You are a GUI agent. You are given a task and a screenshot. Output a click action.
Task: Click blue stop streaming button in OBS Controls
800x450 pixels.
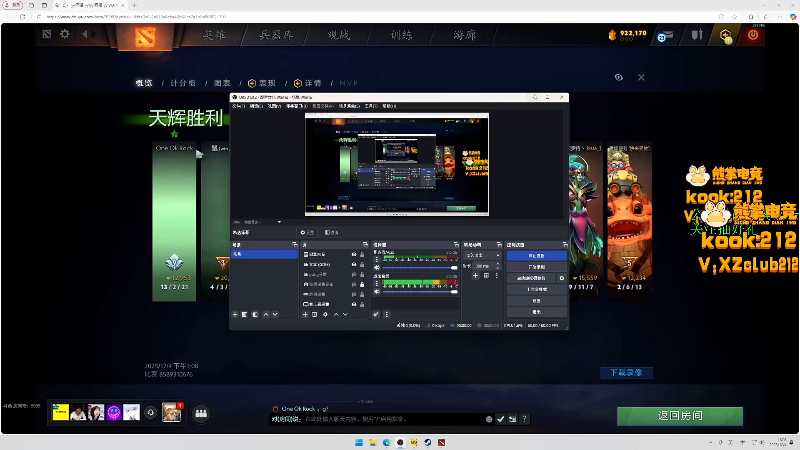click(x=536, y=256)
